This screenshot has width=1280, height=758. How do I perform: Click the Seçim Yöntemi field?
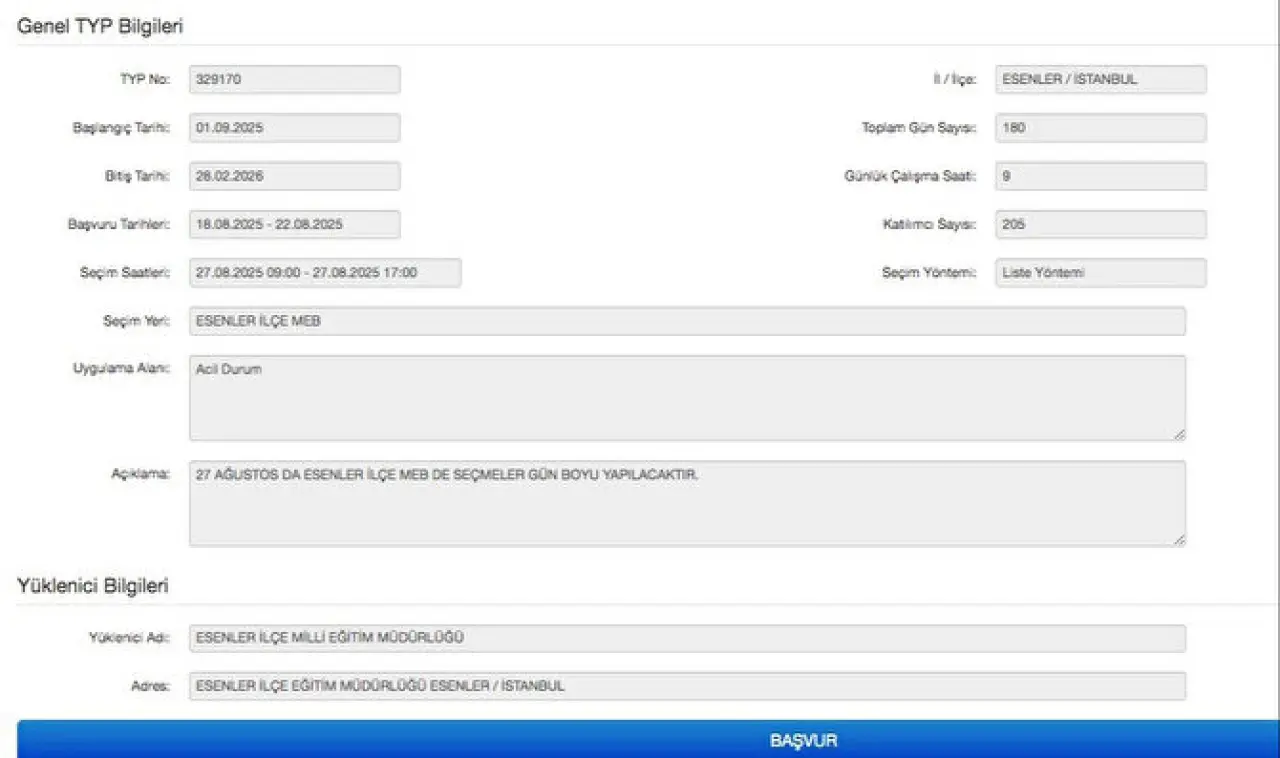(1100, 273)
